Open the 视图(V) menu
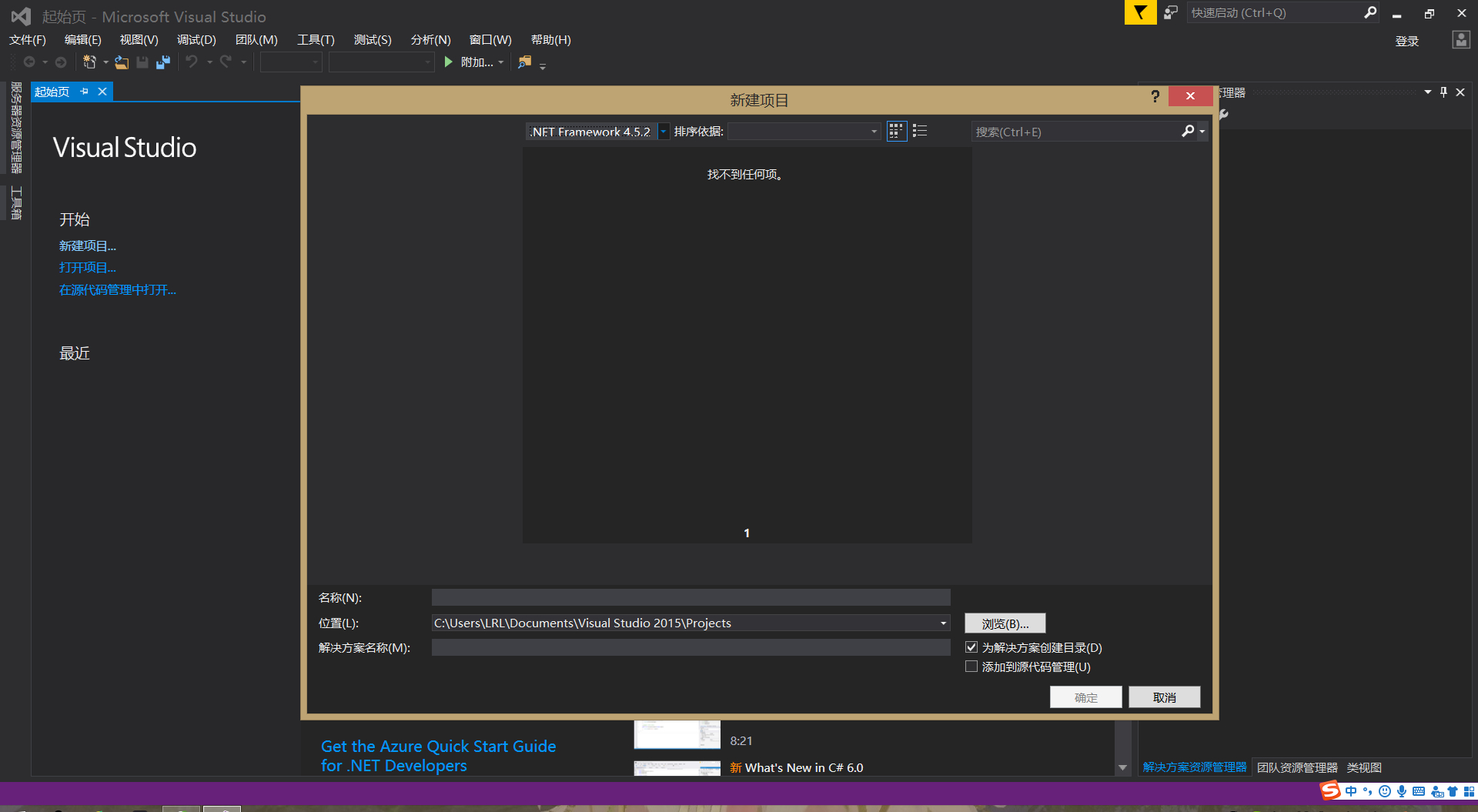 coord(139,40)
